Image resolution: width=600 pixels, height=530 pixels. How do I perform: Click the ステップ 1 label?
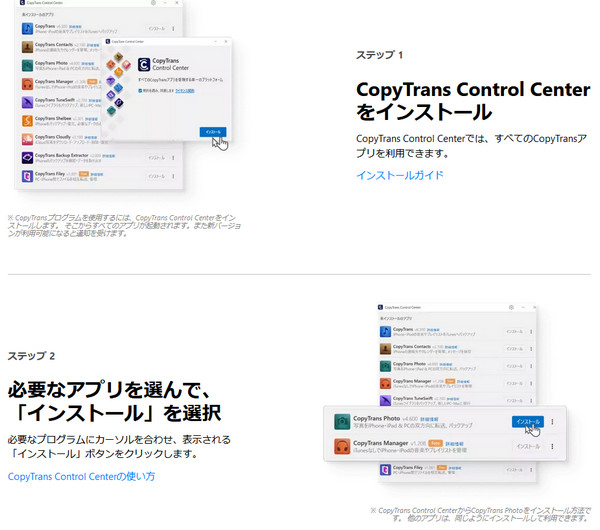pos(379,55)
